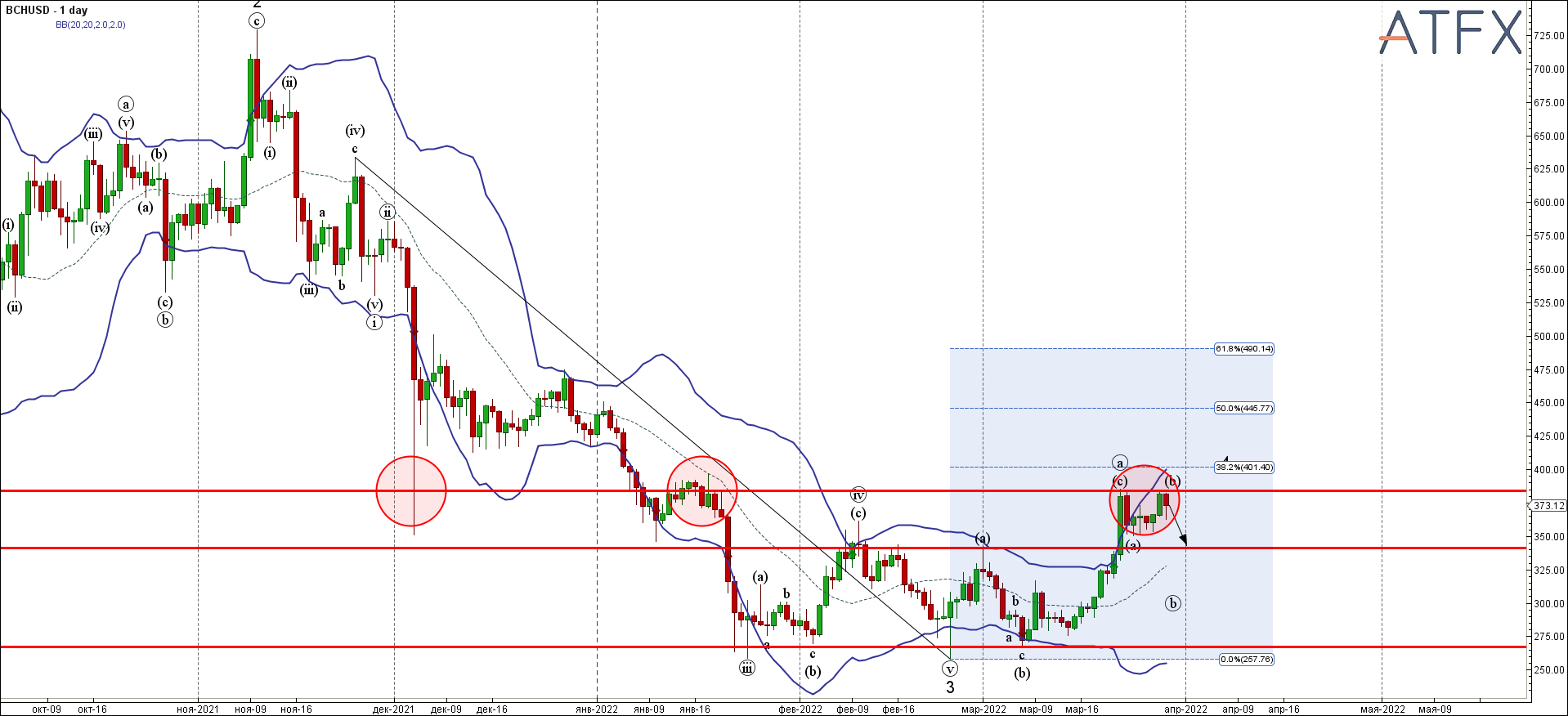Click the мар-09 date label
This screenshot has height=716, width=1568.
(1036, 709)
